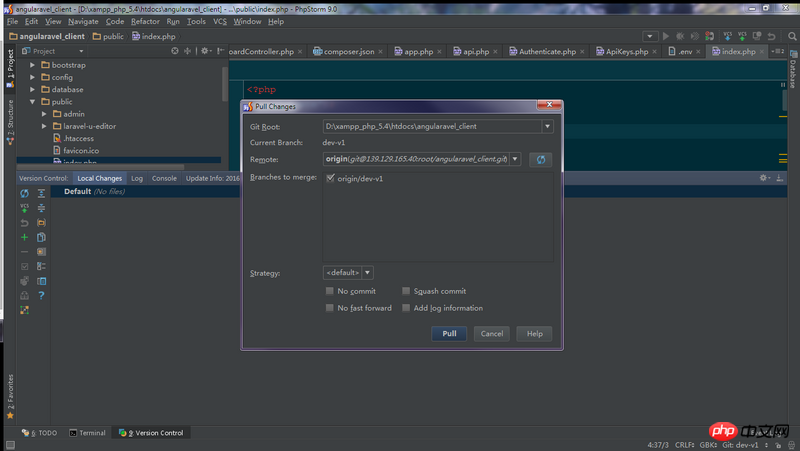Viewport: 800px width, 451px height.
Task: Click the Debug bug icon in main toolbar
Action: (680, 36)
